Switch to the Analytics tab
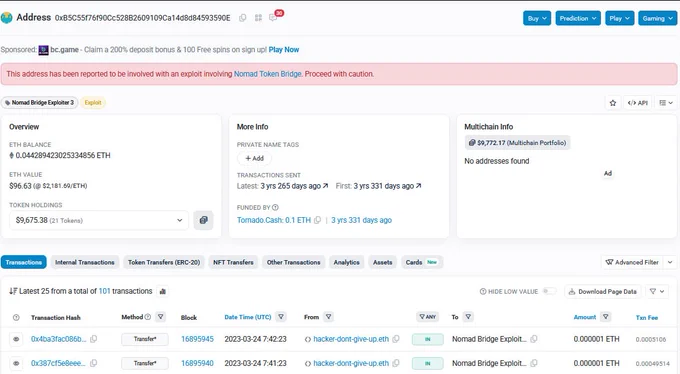This screenshot has width=680, height=374. [x=347, y=262]
